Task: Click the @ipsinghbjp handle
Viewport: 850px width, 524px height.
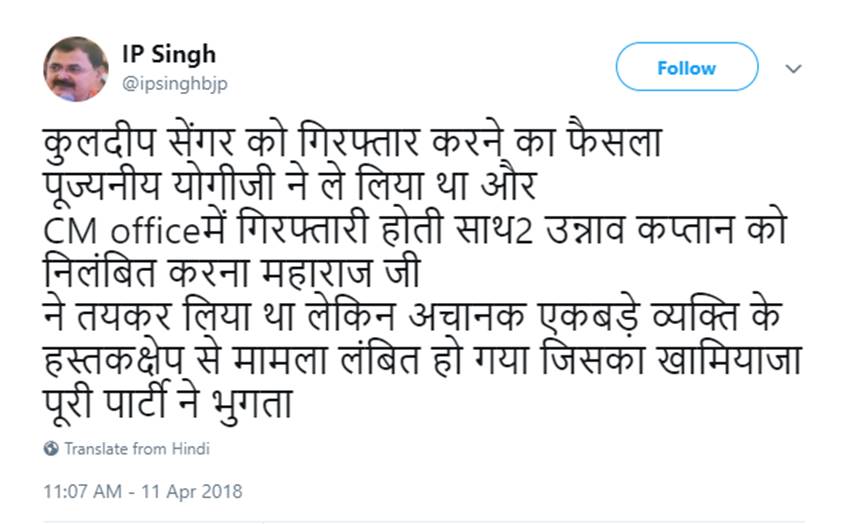Action: [174, 84]
